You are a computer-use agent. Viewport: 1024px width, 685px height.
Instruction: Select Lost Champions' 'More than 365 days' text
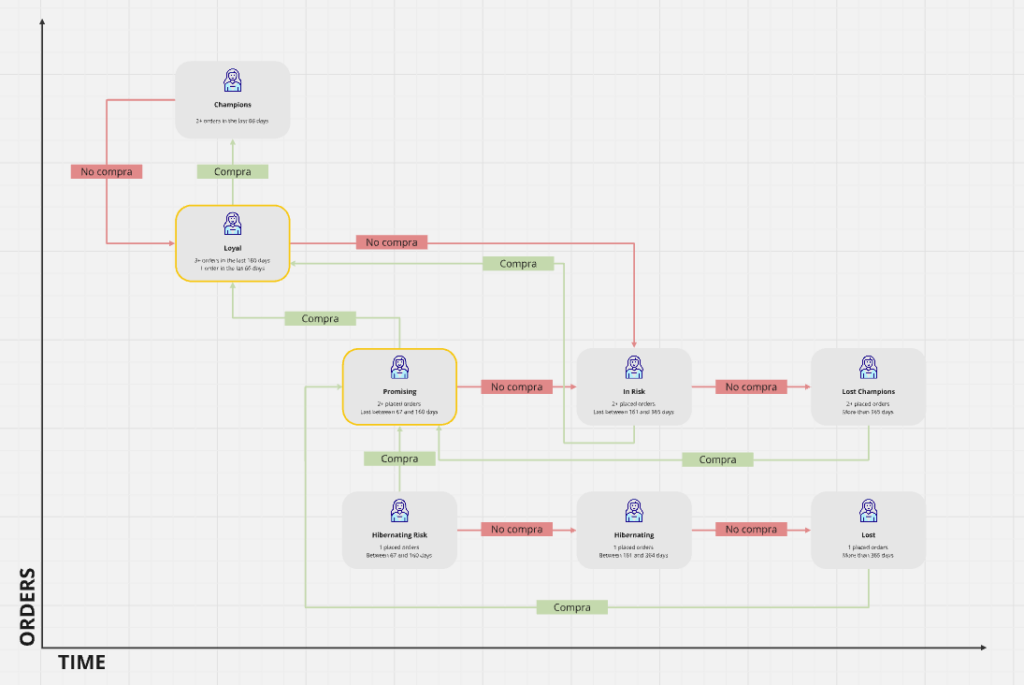tap(869, 412)
